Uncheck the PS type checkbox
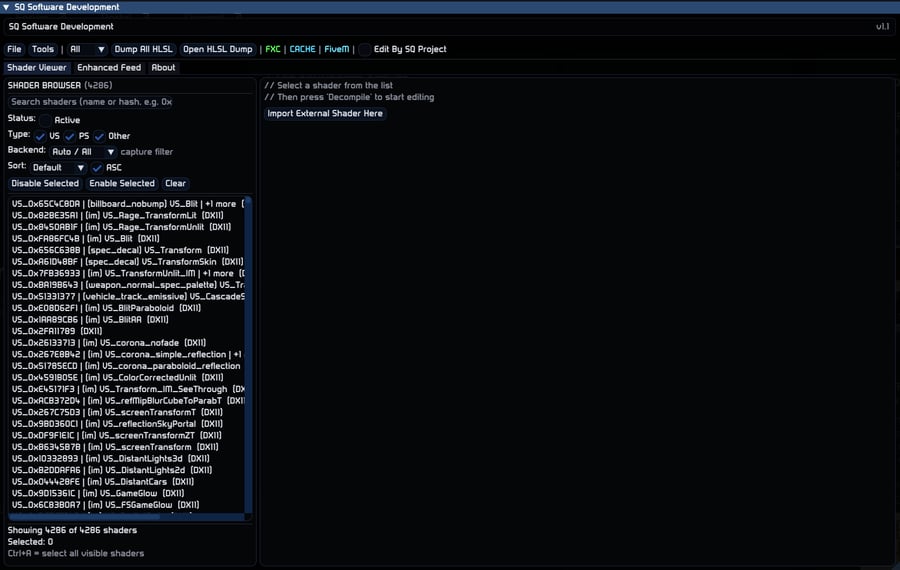This screenshot has height=570, width=900. pos(69,136)
